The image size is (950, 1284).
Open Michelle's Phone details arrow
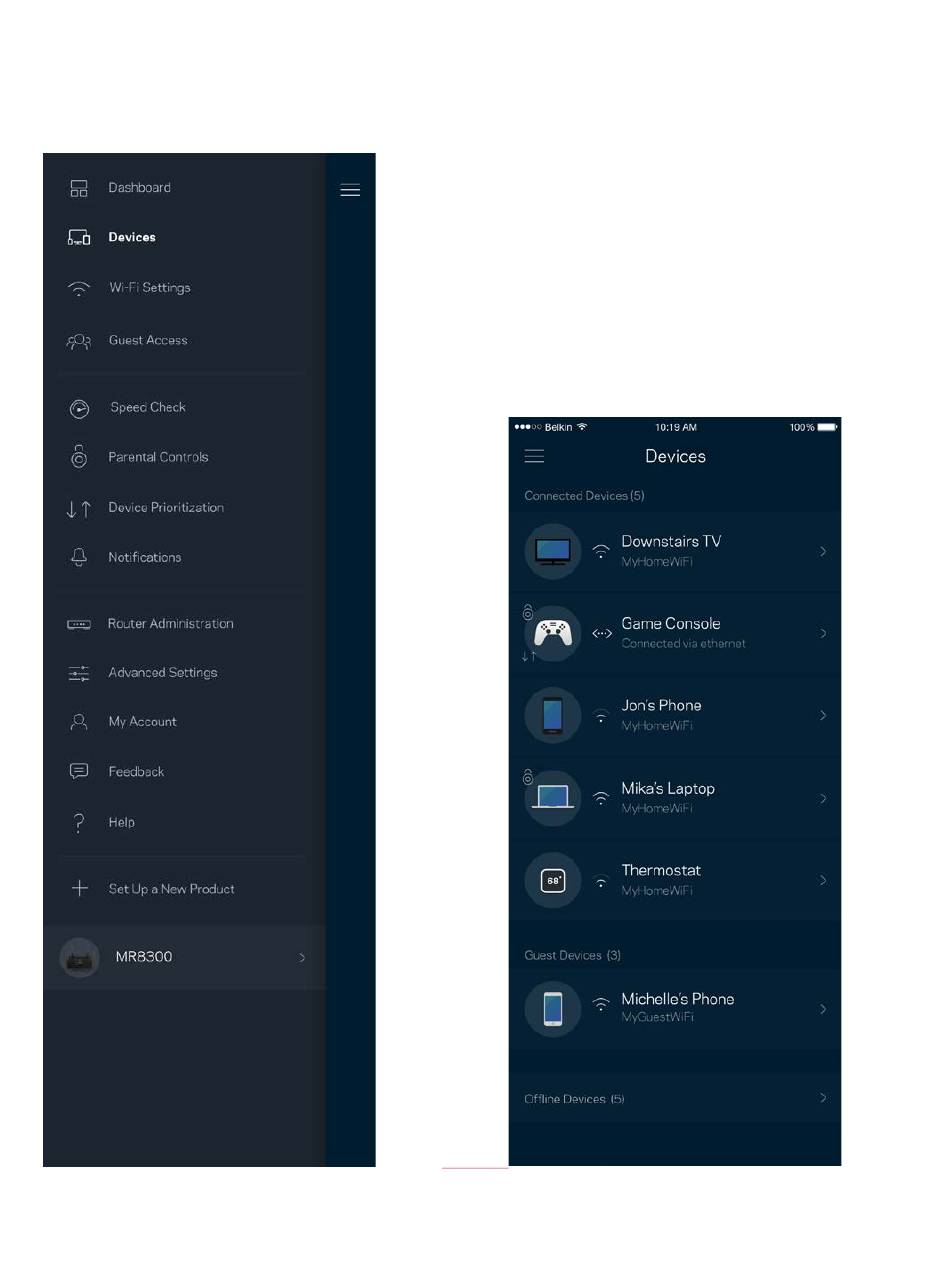click(823, 1009)
